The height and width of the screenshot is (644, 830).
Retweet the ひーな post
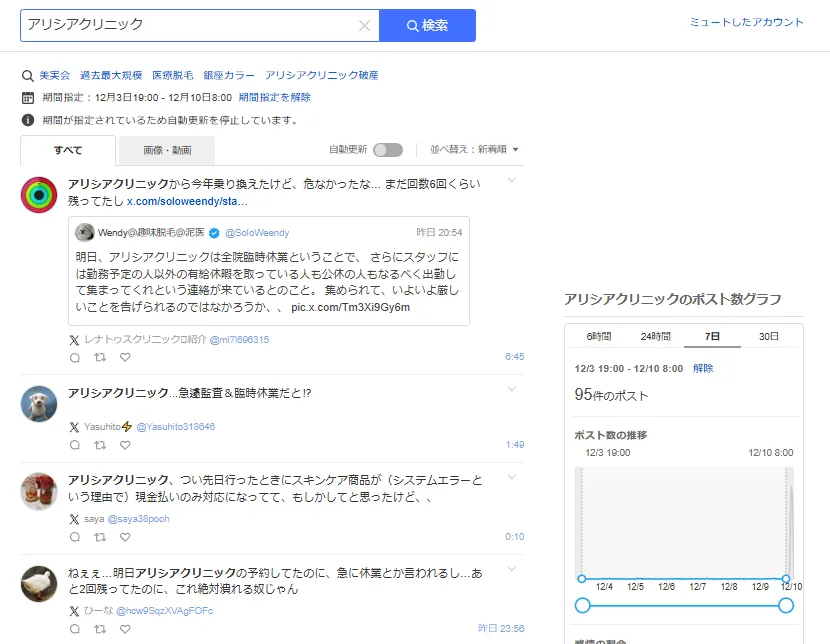coord(100,629)
